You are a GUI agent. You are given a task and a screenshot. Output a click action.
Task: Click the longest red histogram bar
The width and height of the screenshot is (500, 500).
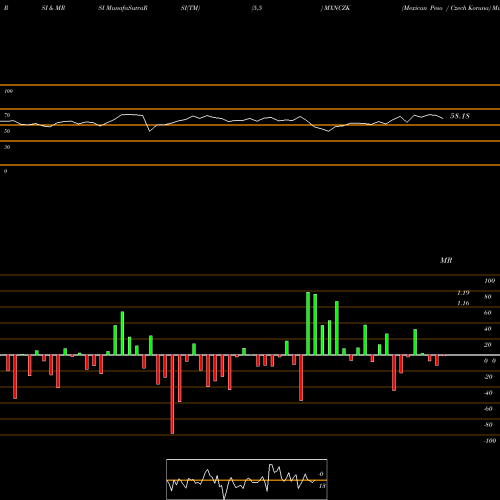[172, 394]
